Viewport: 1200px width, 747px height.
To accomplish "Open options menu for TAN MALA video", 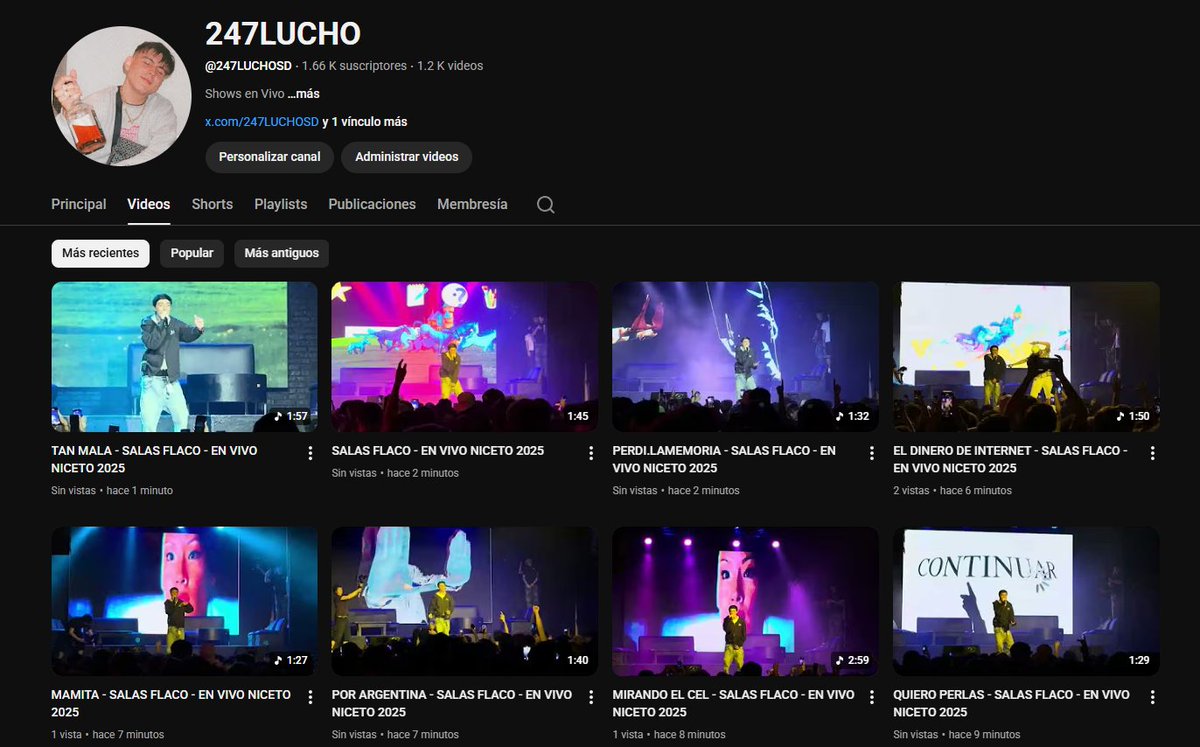I will pos(310,453).
